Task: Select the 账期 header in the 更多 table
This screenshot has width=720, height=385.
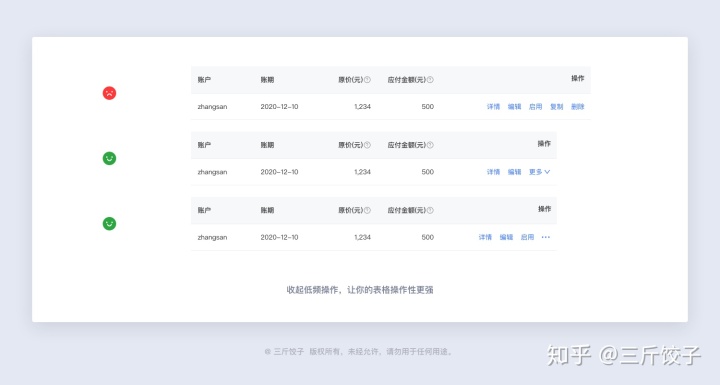Action: [x=267, y=145]
